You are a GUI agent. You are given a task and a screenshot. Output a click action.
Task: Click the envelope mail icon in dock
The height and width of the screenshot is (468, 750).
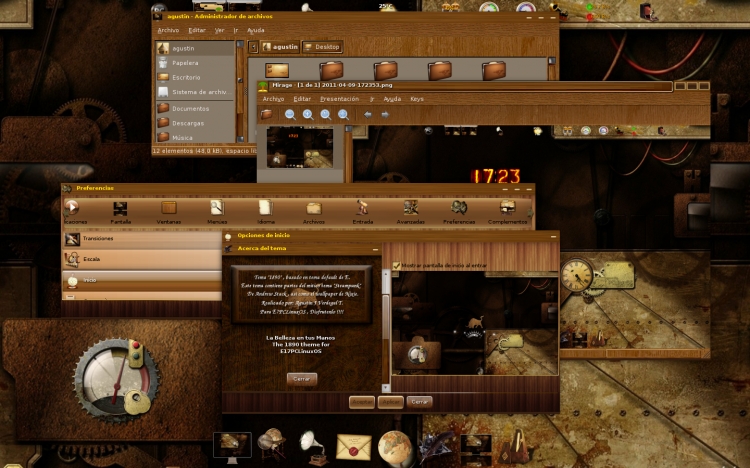point(353,447)
